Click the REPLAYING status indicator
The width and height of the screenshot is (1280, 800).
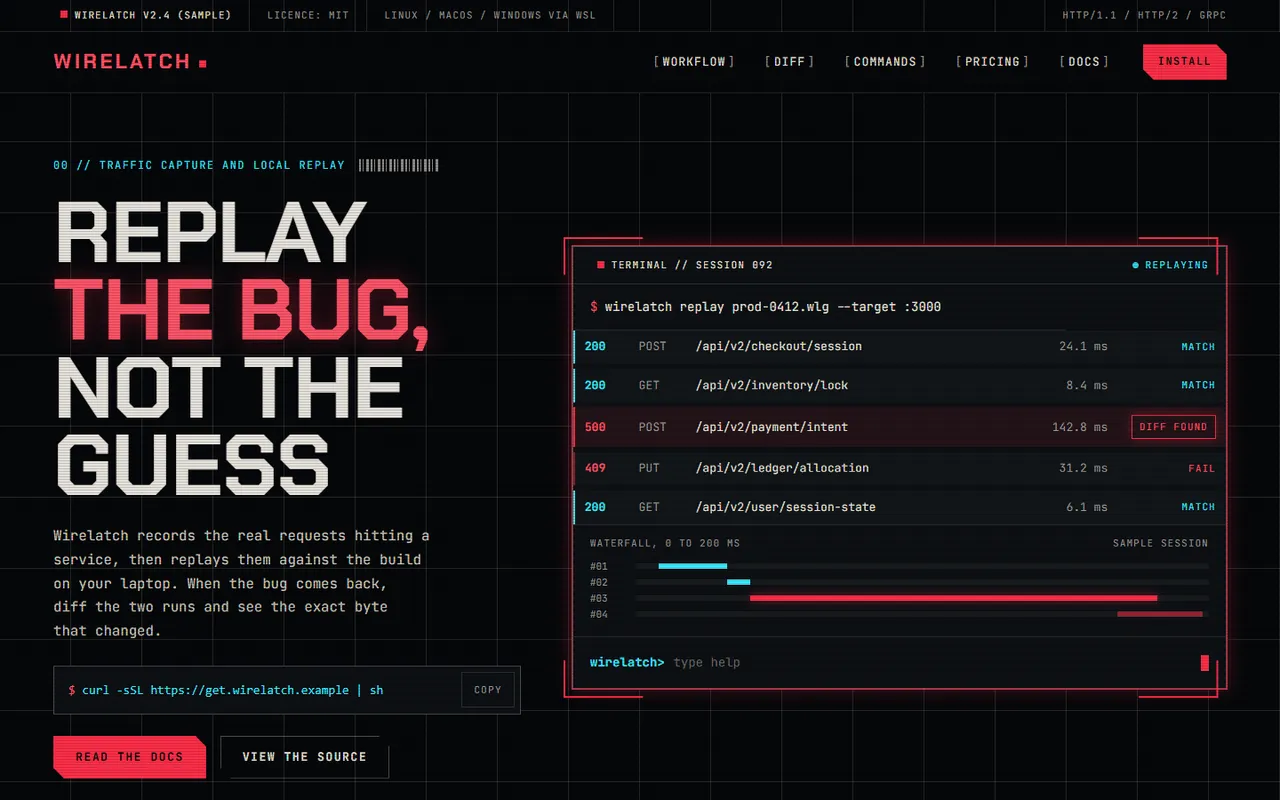point(1170,265)
